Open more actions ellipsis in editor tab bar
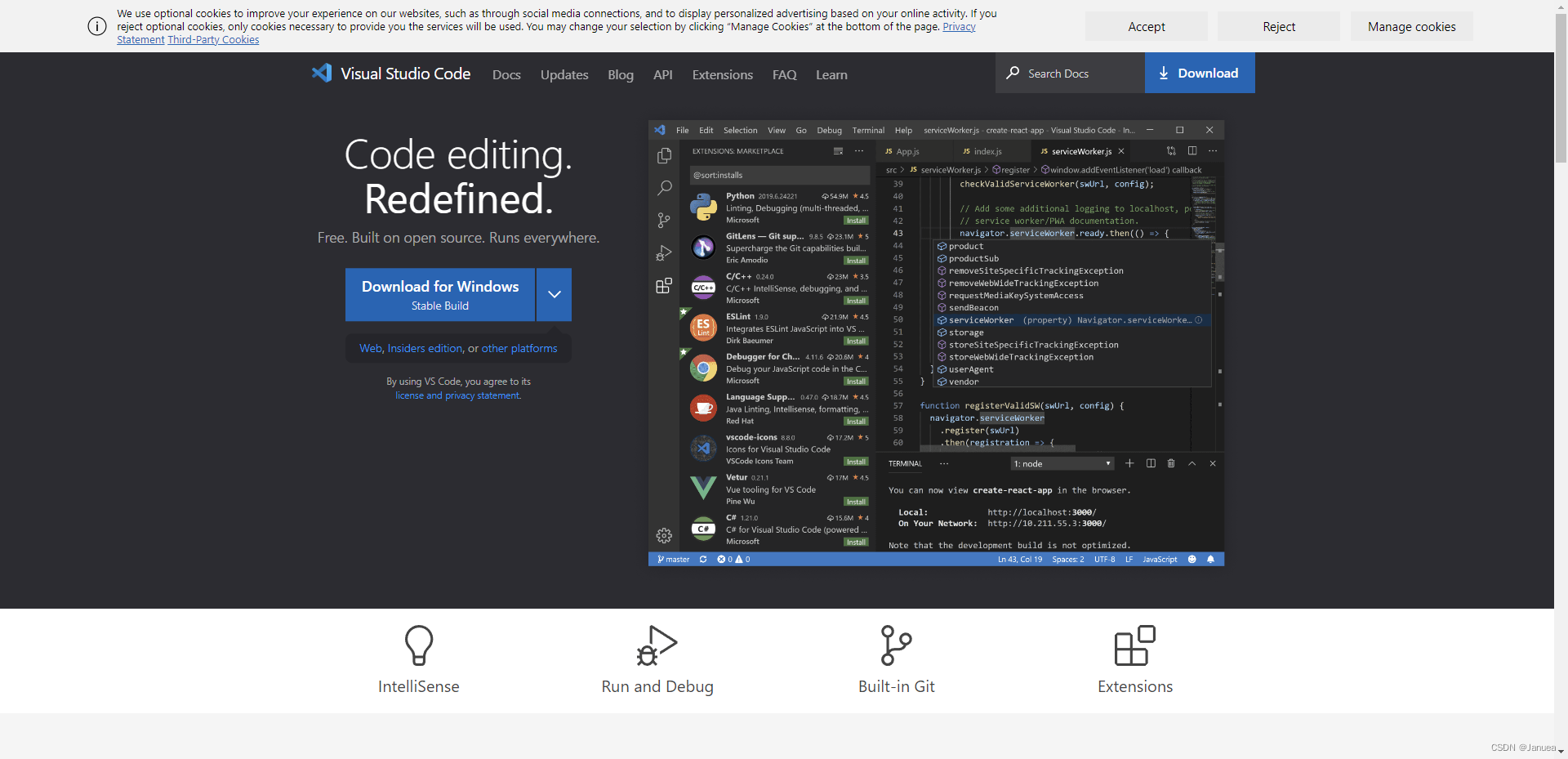Image resolution: width=1568 pixels, height=759 pixels. (1213, 151)
